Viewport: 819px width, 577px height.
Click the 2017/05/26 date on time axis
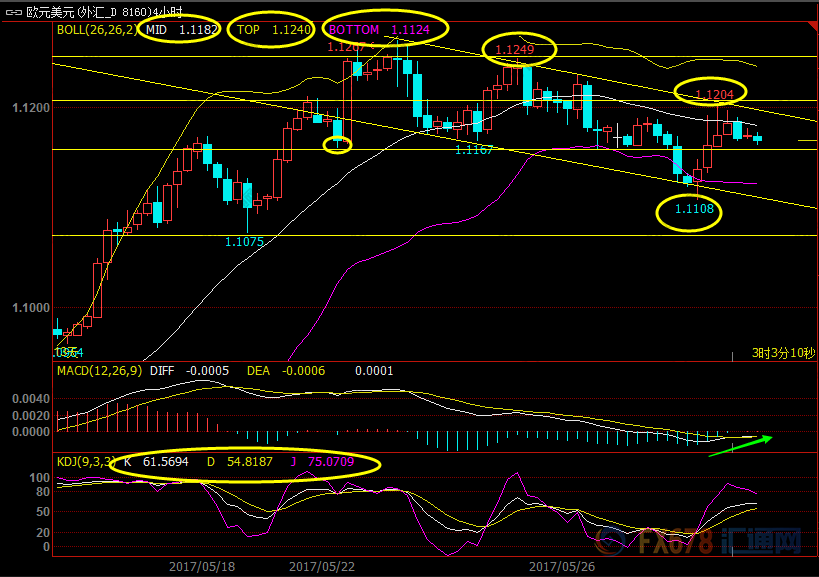[x=562, y=565]
